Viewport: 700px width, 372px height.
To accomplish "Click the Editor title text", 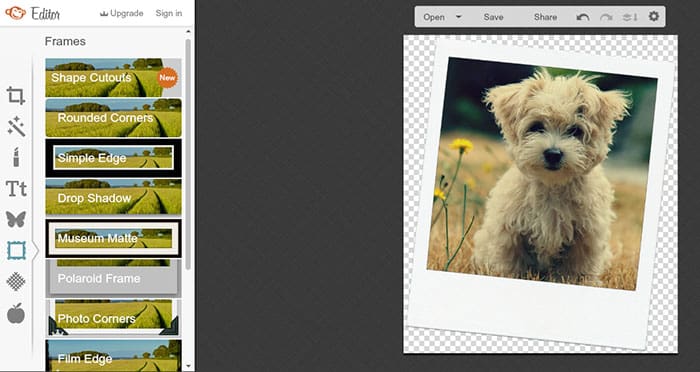I will [x=45, y=14].
